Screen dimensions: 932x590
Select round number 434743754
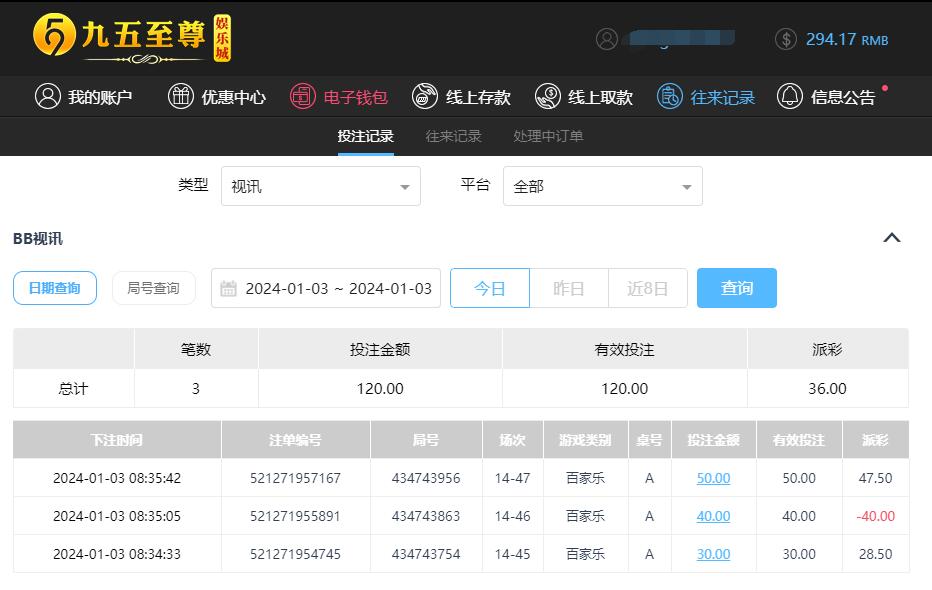pos(426,554)
